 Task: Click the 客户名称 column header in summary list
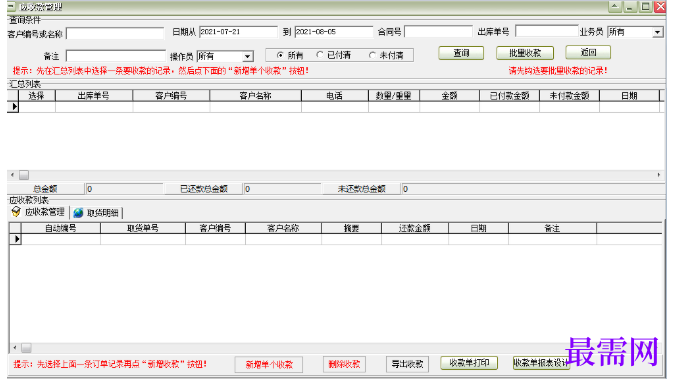pos(256,95)
